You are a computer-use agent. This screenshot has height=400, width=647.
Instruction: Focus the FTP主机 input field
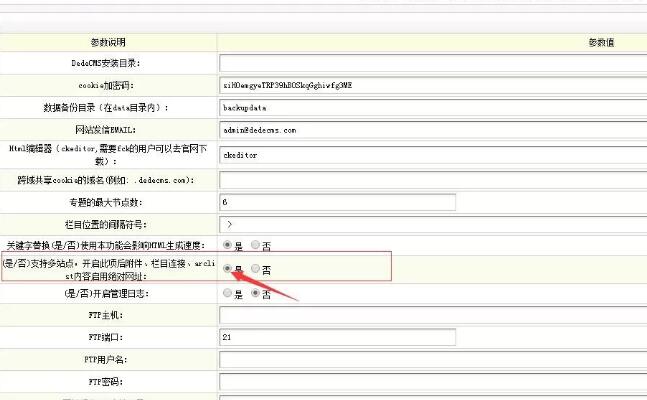coord(433,315)
